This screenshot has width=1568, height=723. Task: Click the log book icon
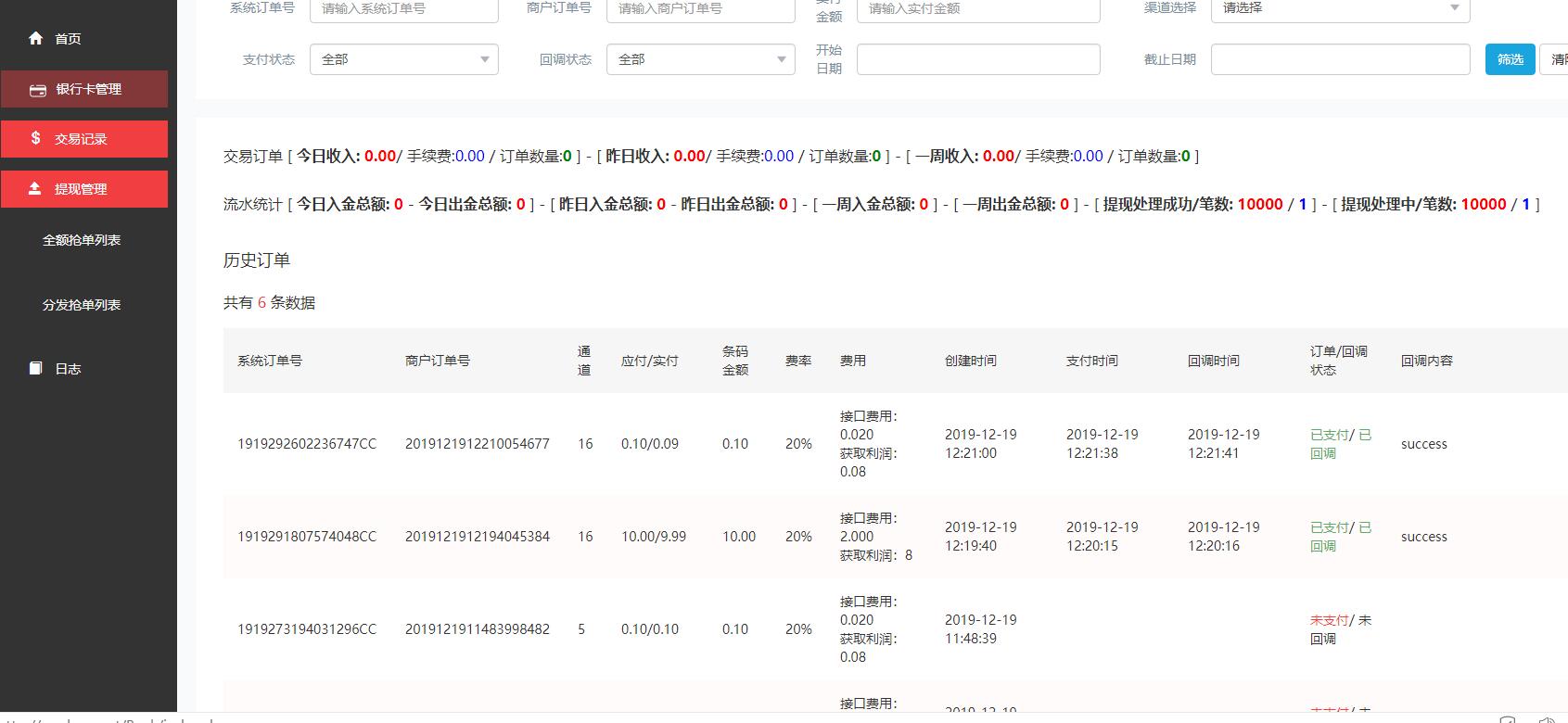[x=35, y=368]
